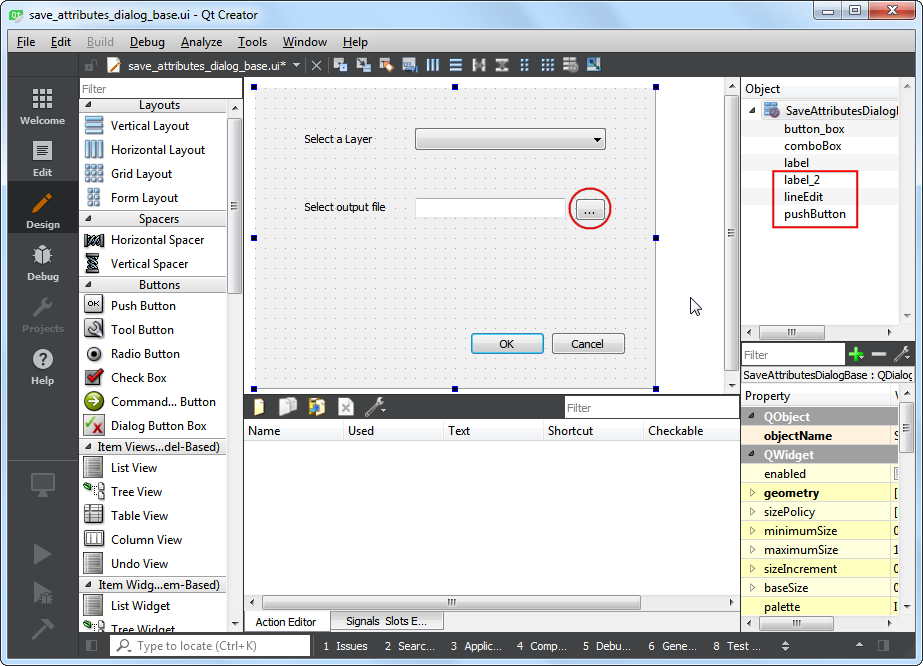Open the Select a Layer combo box
The width and height of the screenshot is (923, 666).
(510, 140)
